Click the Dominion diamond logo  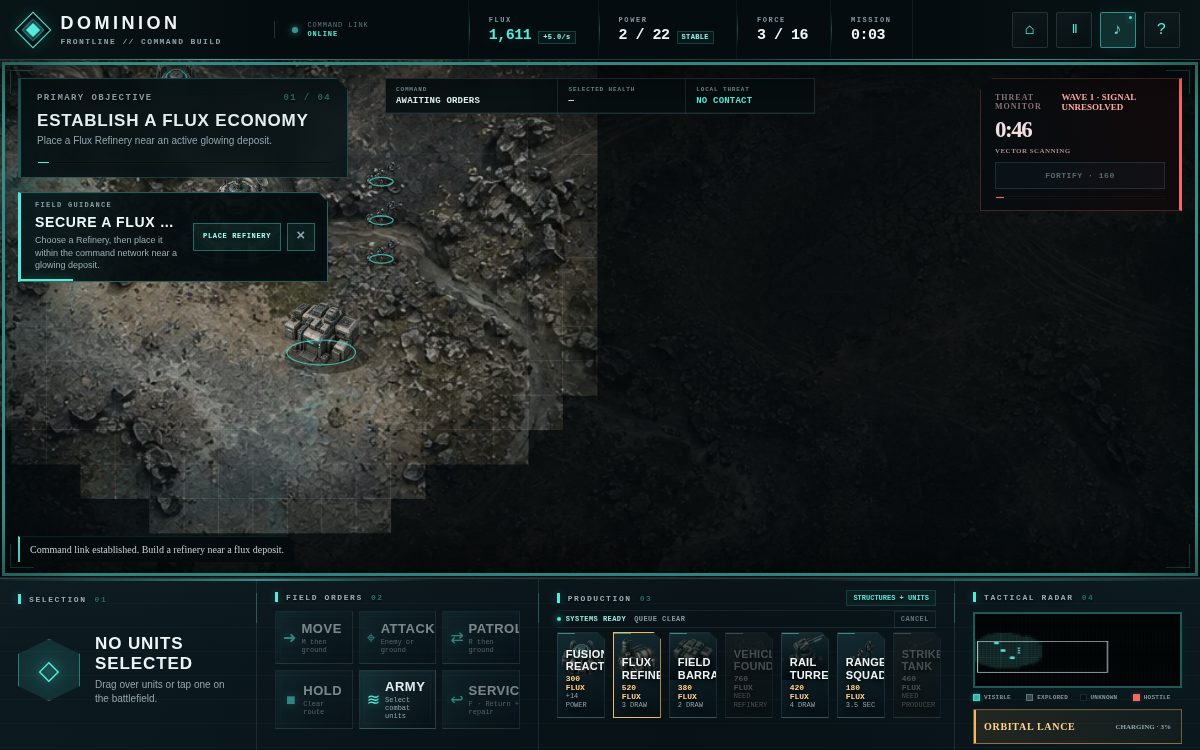33,30
